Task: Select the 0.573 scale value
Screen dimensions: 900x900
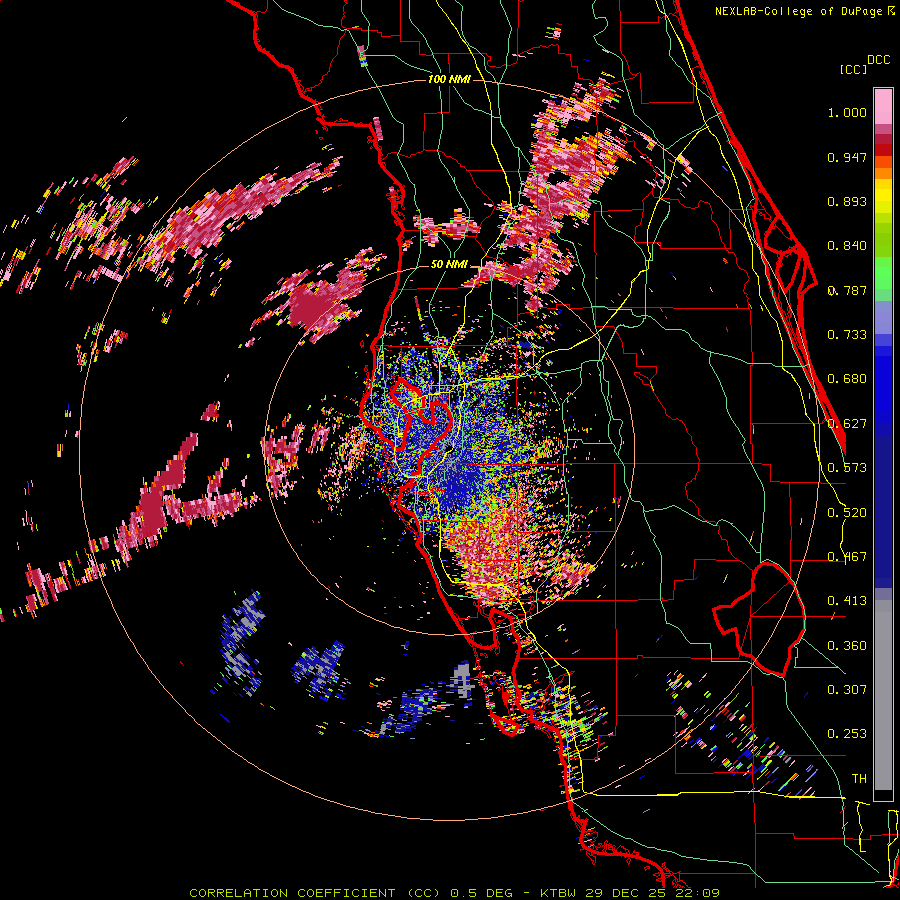Action: (847, 468)
